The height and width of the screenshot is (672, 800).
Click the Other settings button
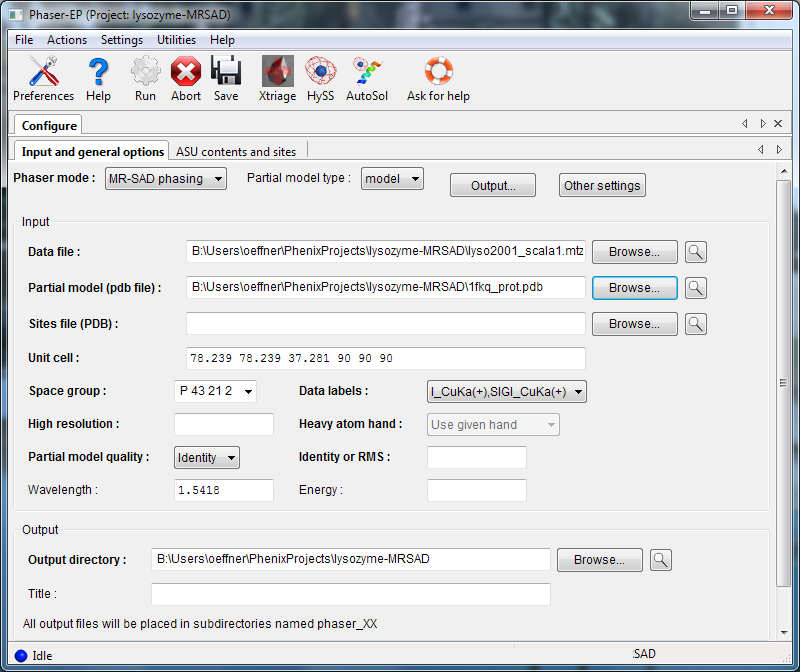point(602,186)
